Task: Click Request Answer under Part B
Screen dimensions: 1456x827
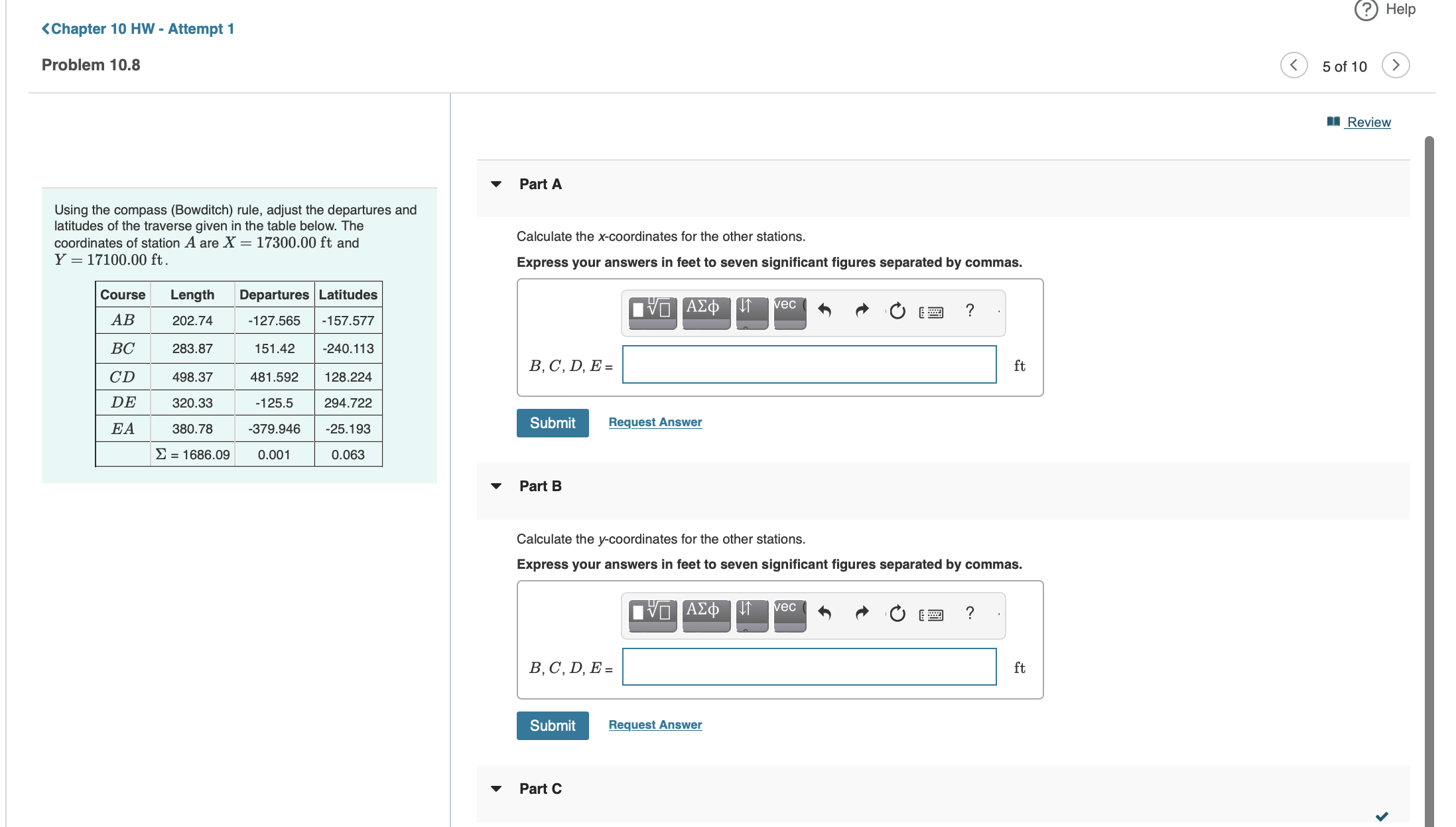Action: point(655,724)
